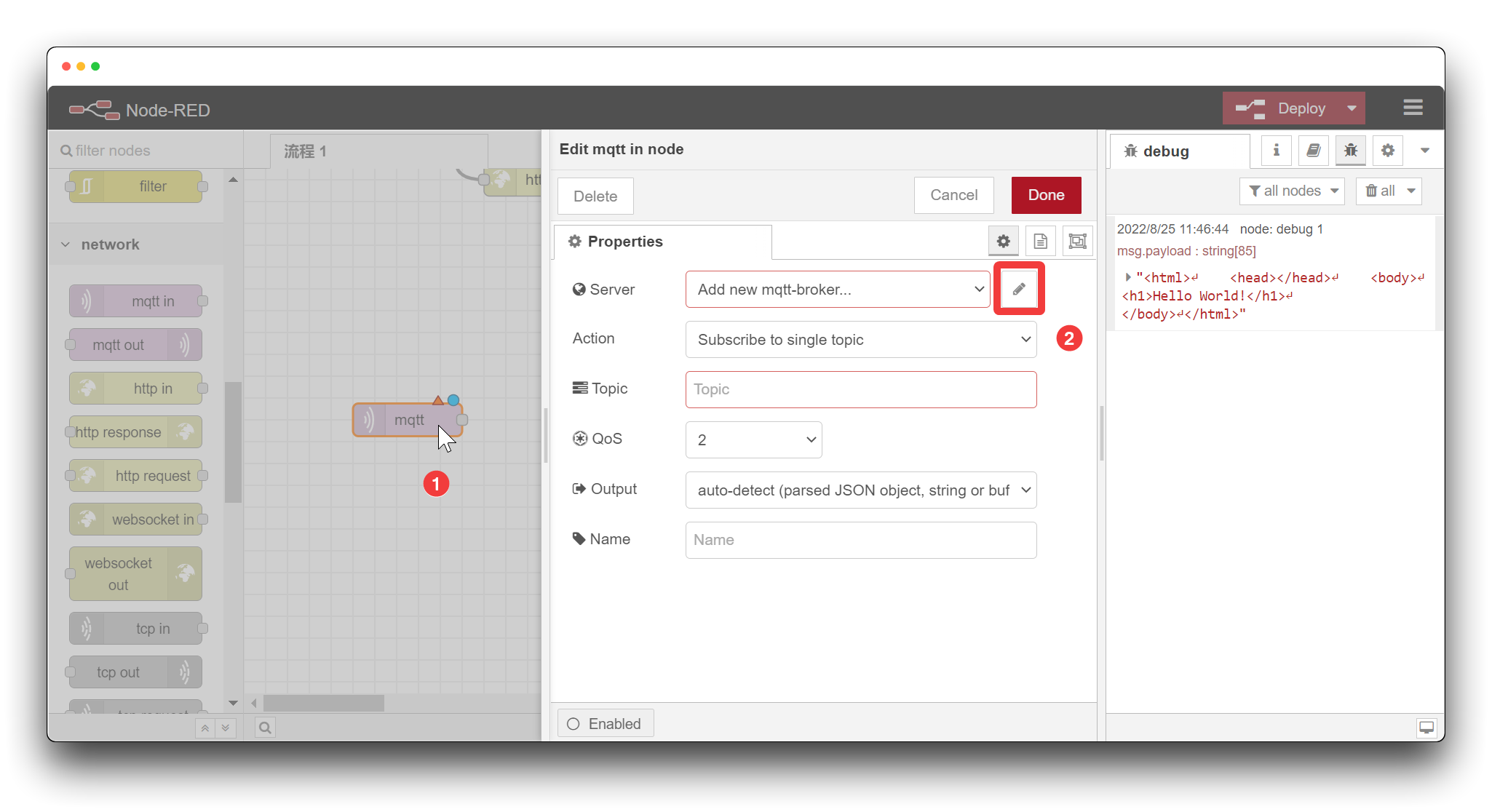
Task: Click the Delete button
Action: 595,196
